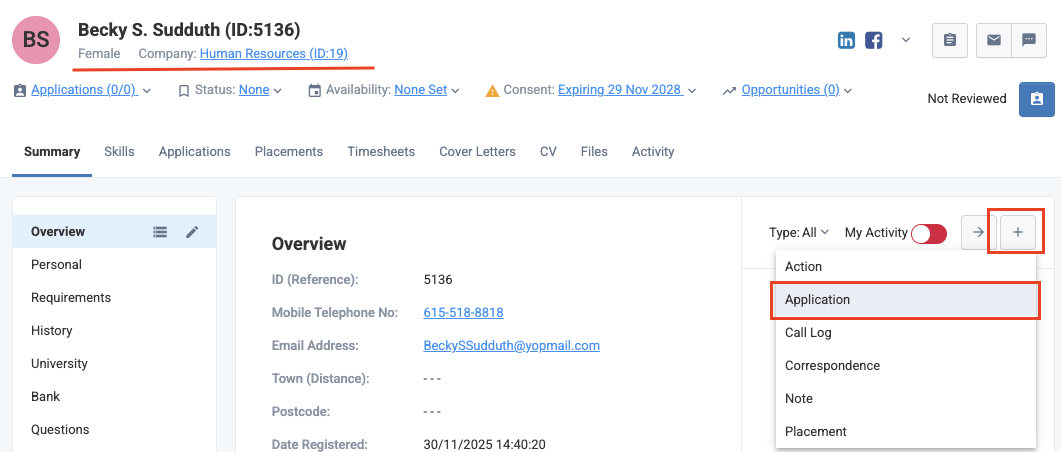This screenshot has width=1061, height=452.
Task: Click the Availability calendar icon
Action: pyautogui.click(x=315, y=90)
